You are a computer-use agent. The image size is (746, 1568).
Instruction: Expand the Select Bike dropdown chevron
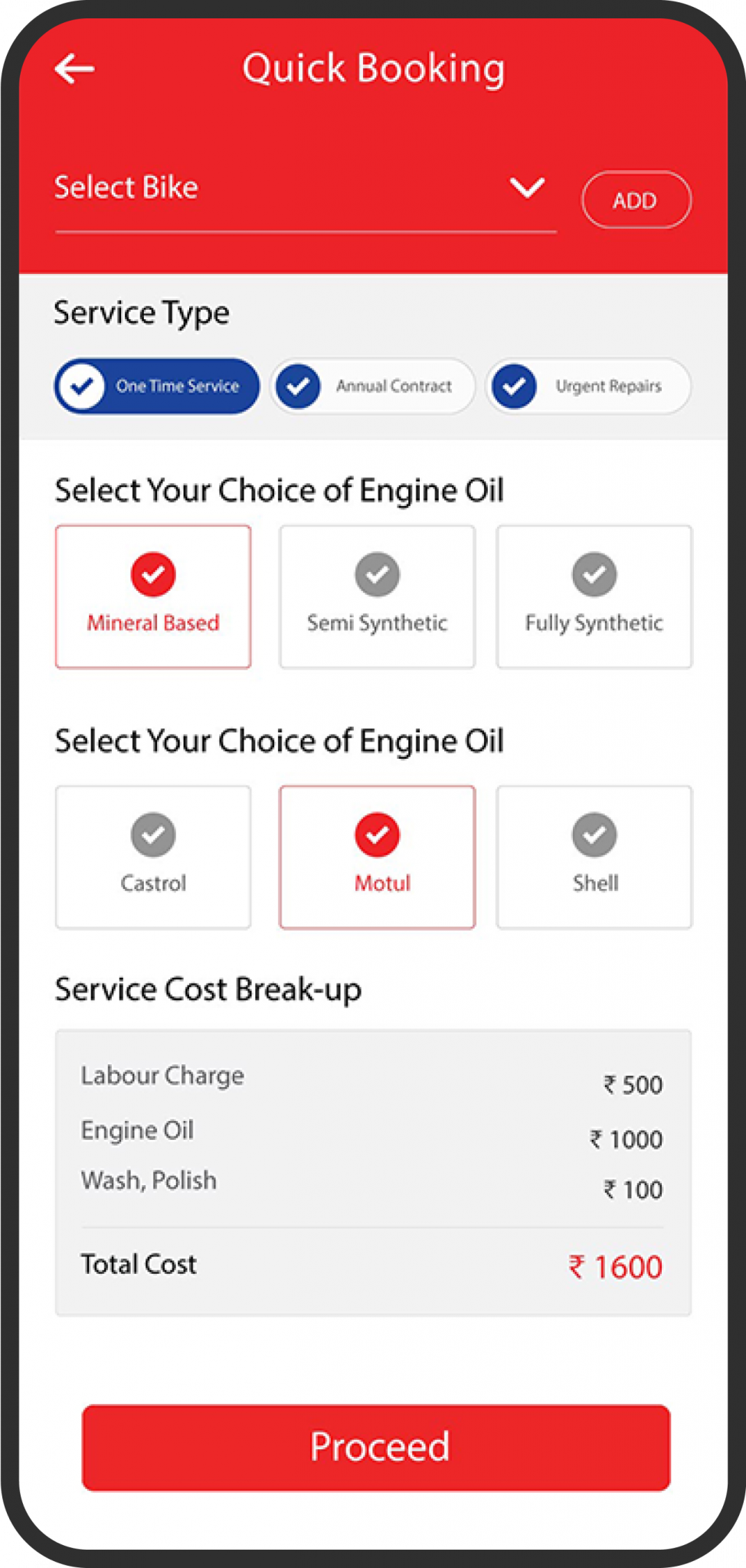click(x=528, y=188)
